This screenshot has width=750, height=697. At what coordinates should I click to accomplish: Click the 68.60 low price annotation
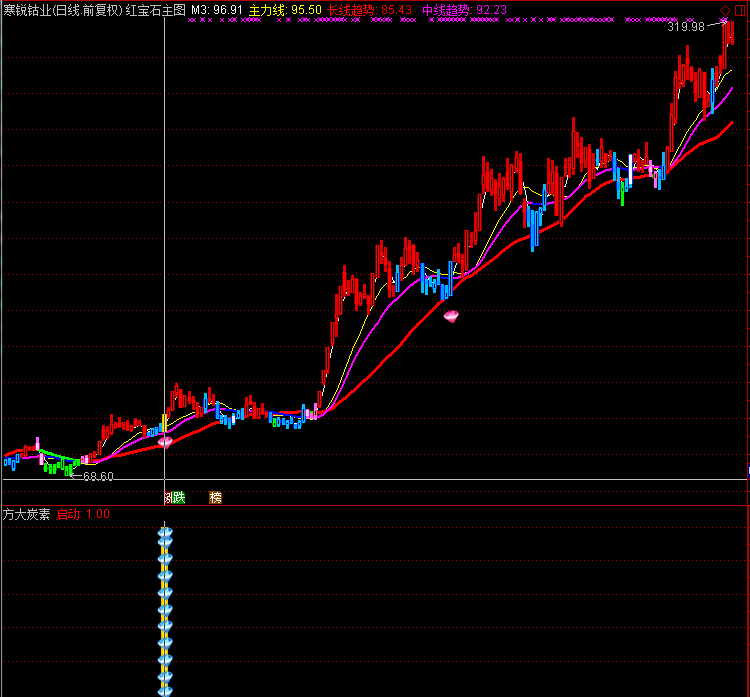point(97,476)
